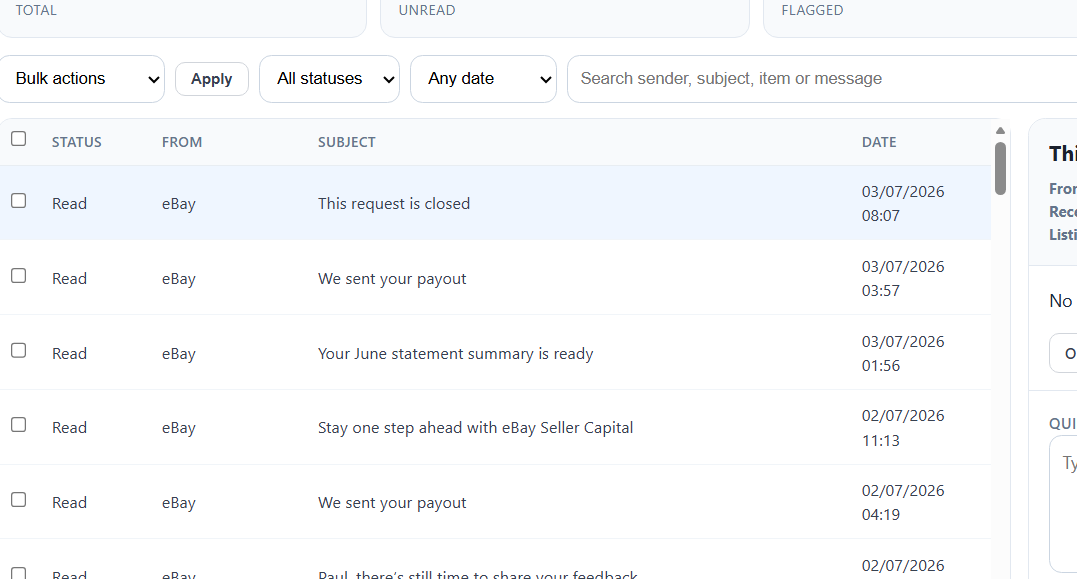The image size is (1077, 579).
Task: Click date 03/07/2026 08:07 cell
Action: (903, 203)
